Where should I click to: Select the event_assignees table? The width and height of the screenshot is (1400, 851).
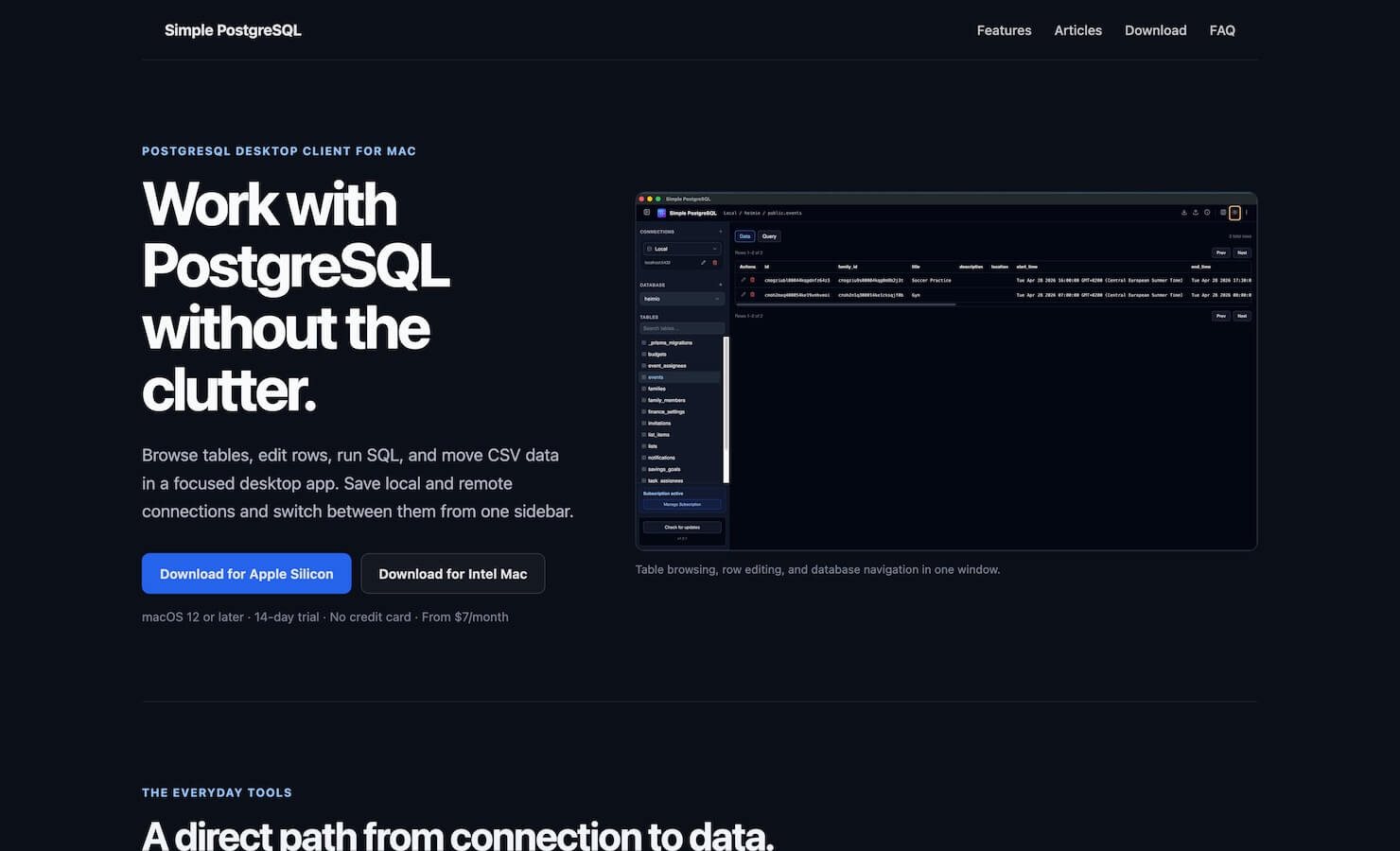pos(680,365)
